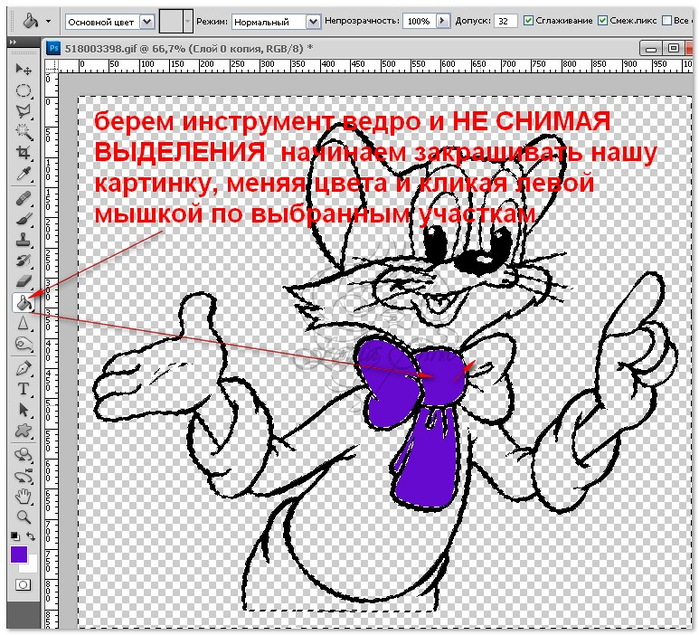Select the Hand tool

click(x=23, y=496)
